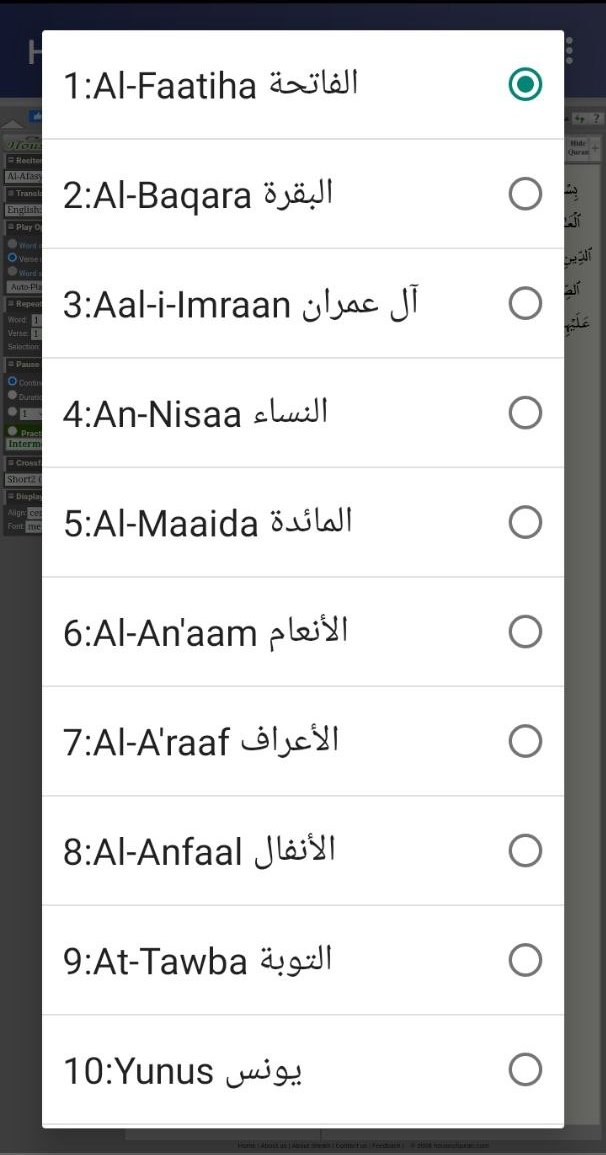Select the Aal-i-Imraan radio button

click(x=525, y=303)
